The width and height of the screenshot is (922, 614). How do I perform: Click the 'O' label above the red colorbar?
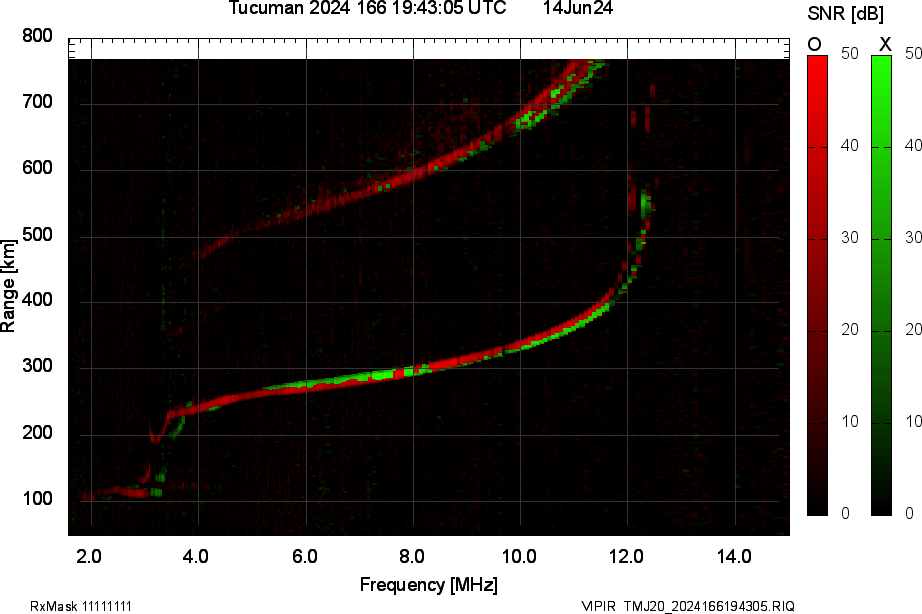pyautogui.click(x=814, y=45)
